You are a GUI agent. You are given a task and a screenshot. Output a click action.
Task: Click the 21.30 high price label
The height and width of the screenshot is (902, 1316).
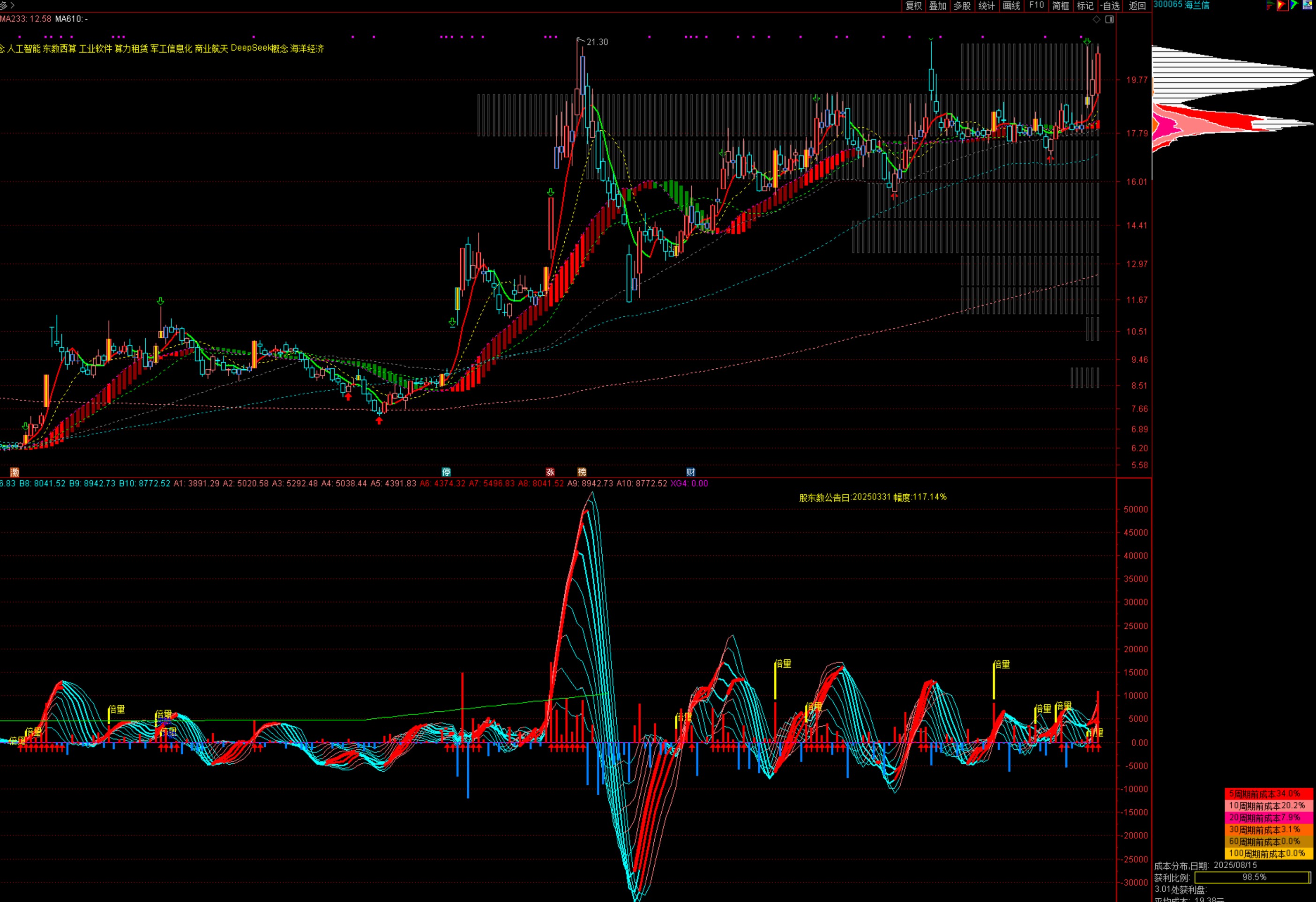(598, 42)
